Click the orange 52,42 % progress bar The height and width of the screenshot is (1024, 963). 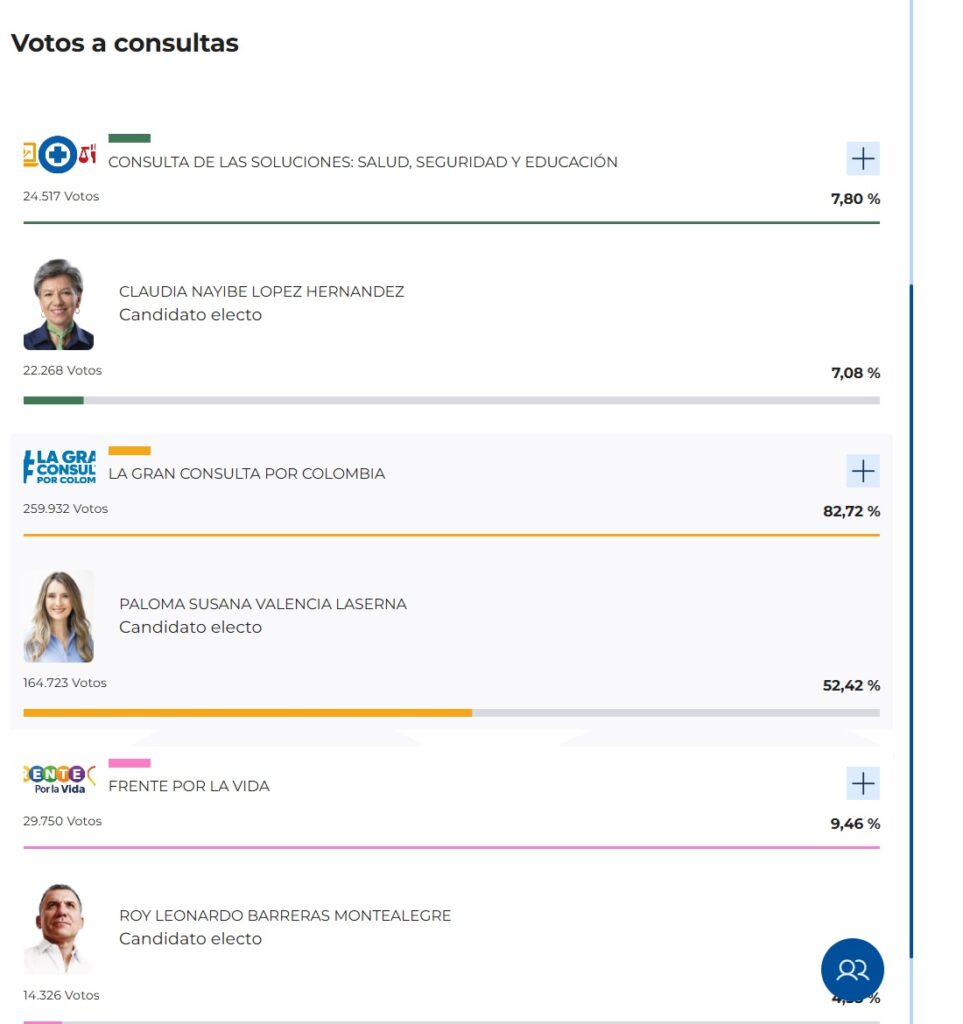coord(451,713)
